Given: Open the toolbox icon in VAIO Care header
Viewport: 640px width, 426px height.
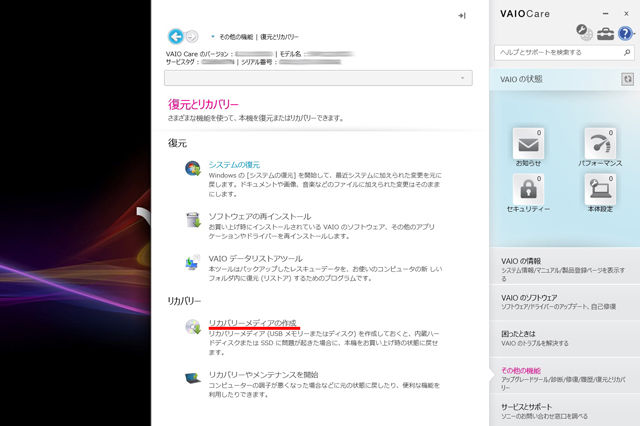Looking at the screenshot, I should coord(605,34).
